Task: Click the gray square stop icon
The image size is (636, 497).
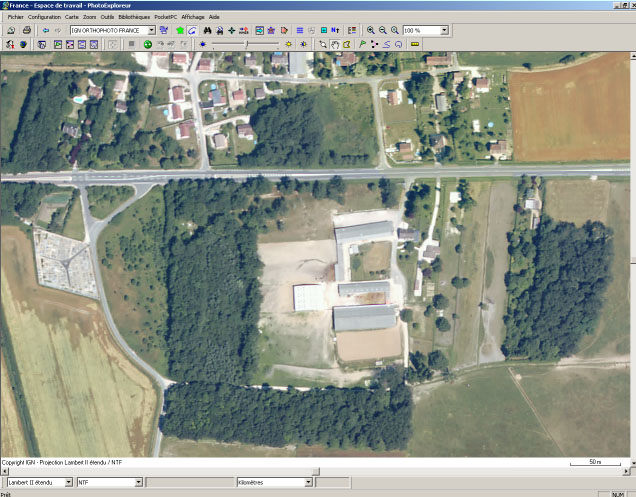Action: (x=131, y=44)
